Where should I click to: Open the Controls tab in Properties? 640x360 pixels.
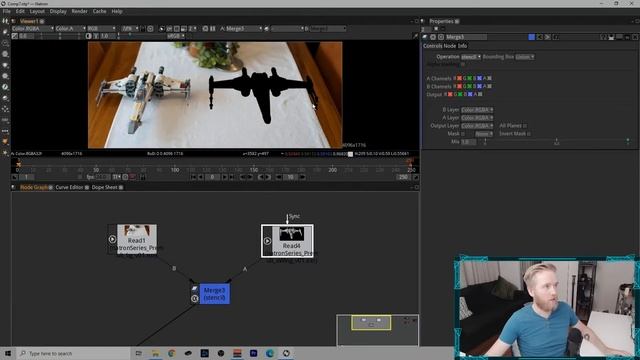point(433,46)
